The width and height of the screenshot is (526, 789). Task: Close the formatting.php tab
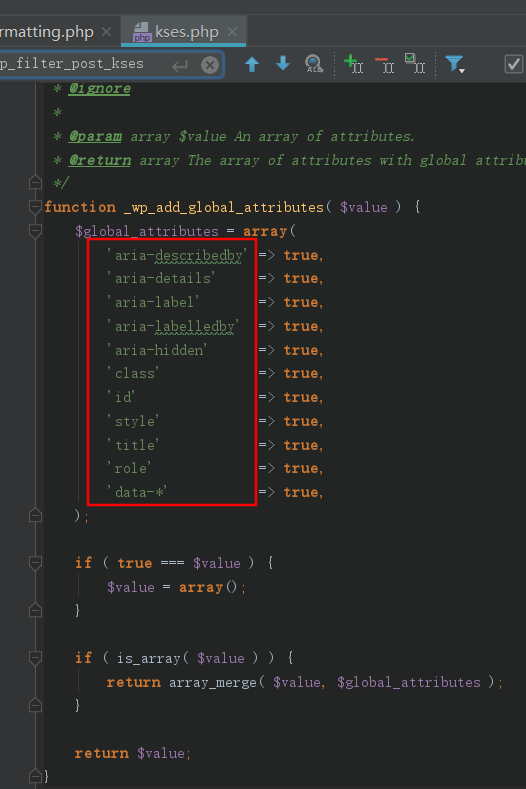click(x=106, y=32)
